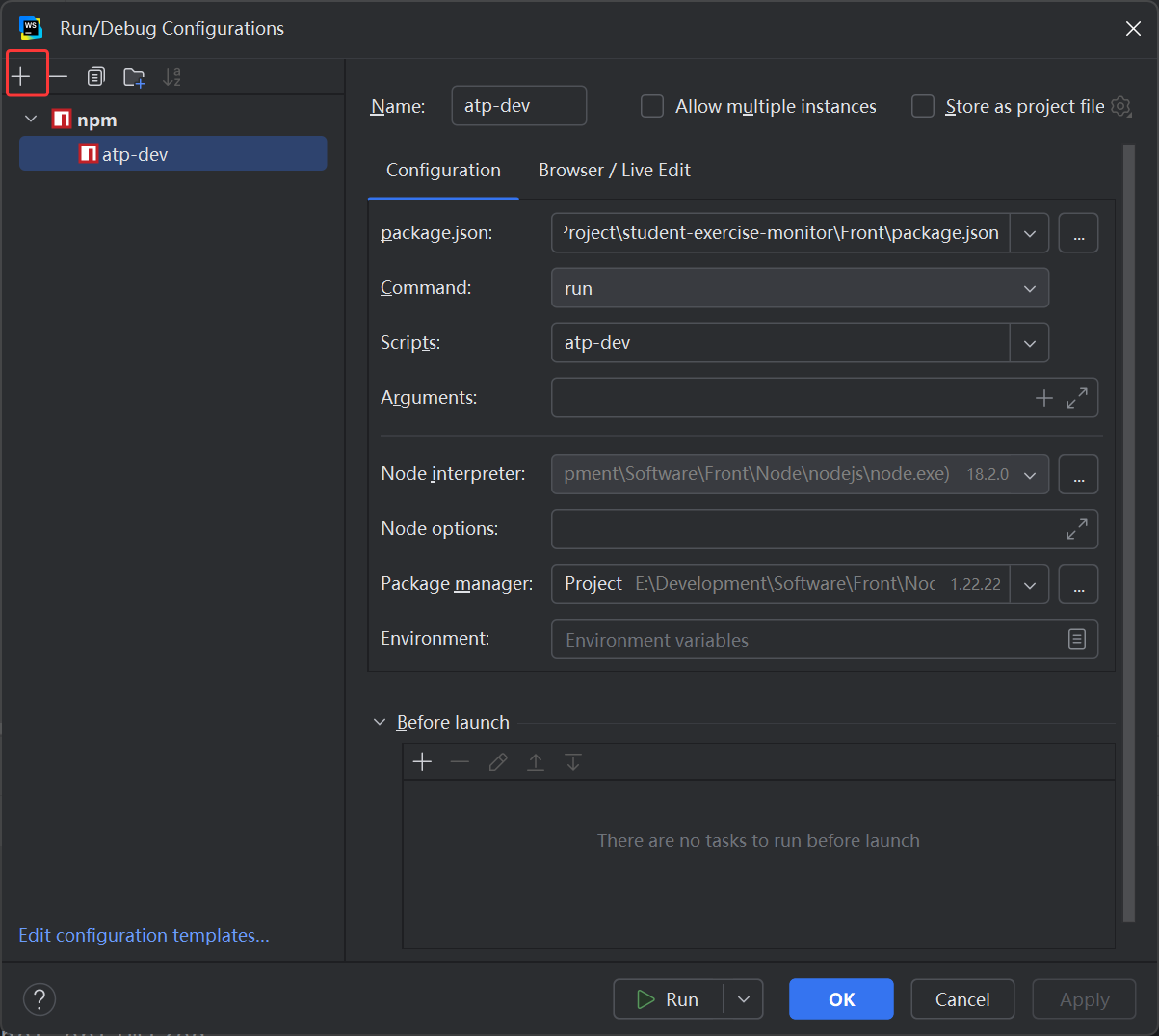Collapse the Before launch section
The image size is (1159, 1036).
tap(380, 722)
